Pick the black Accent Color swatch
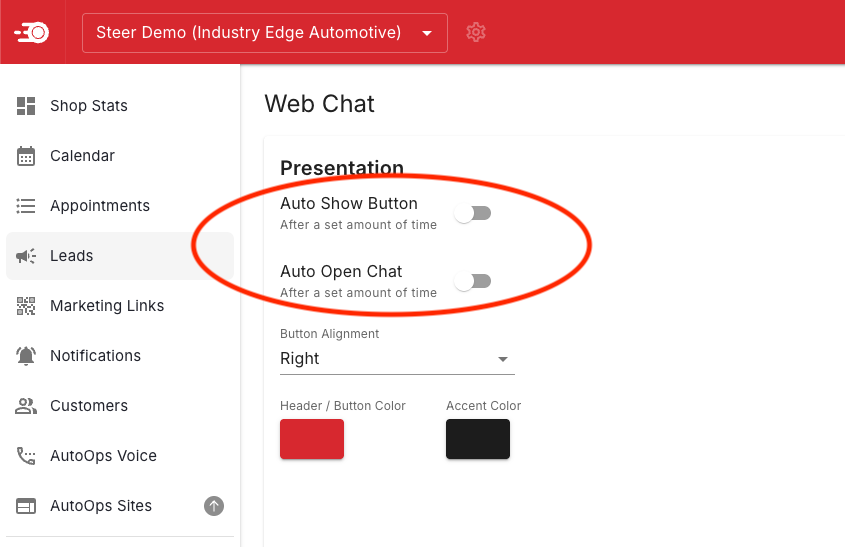Viewport: 845px width, 547px height. 478,439
